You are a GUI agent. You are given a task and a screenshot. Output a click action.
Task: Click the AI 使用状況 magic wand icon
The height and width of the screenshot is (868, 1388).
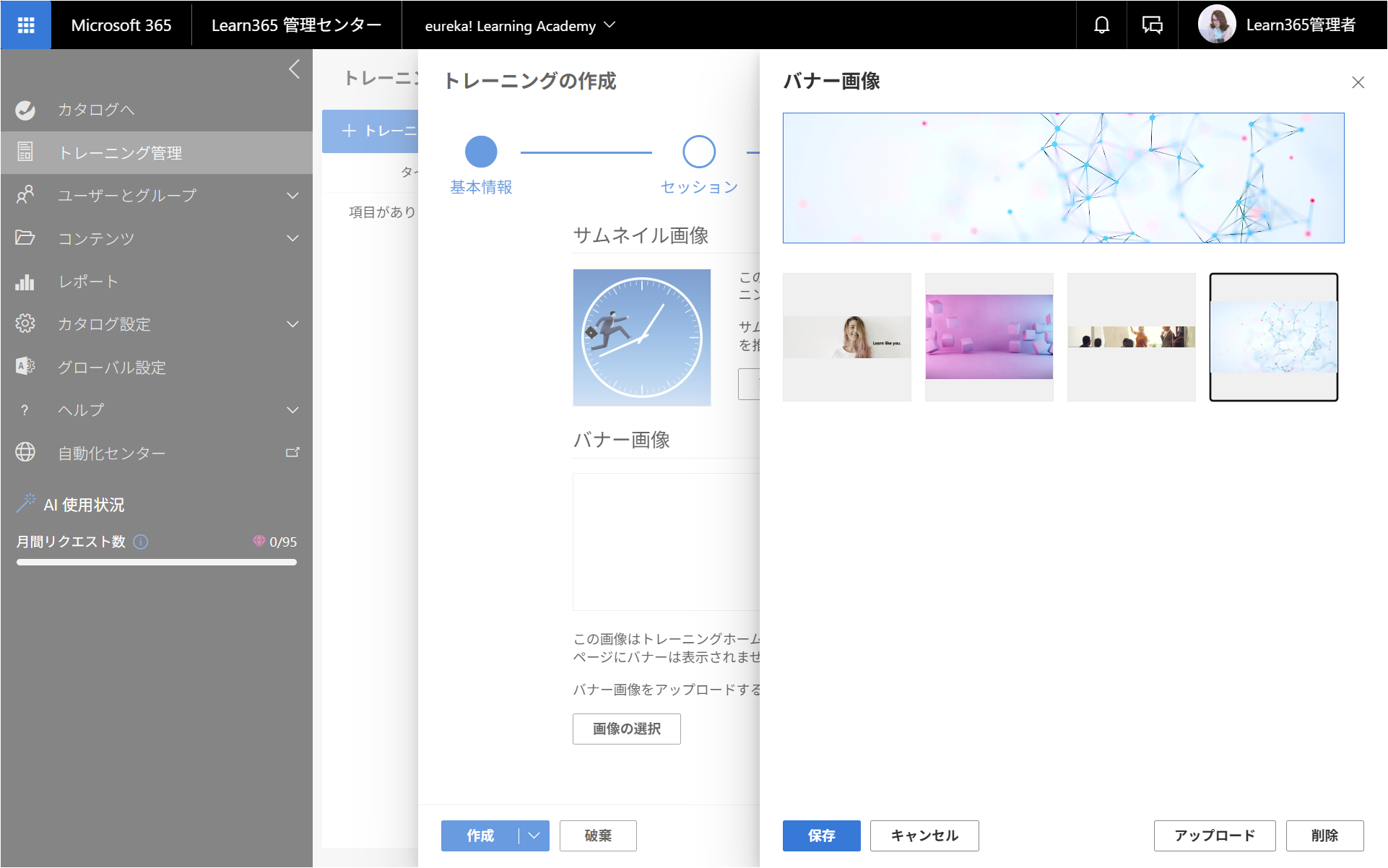26,503
